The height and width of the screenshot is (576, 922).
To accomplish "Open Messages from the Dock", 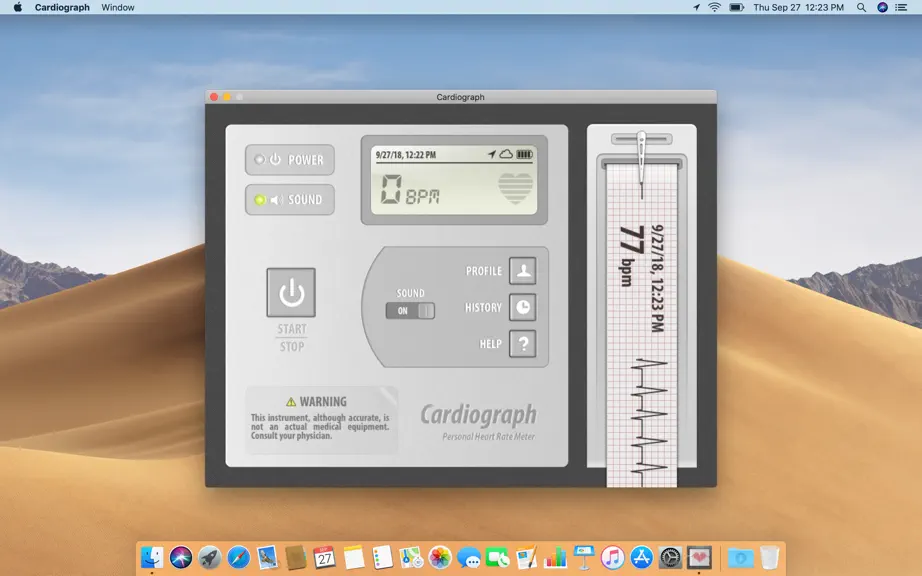I will 469,557.
